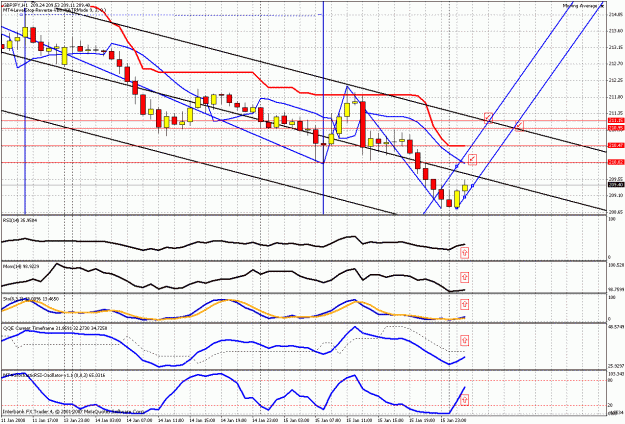The height and width of the screenshot is (424, 625).
Task: Click the black current price label 209.40
Action: coord(616,185)
